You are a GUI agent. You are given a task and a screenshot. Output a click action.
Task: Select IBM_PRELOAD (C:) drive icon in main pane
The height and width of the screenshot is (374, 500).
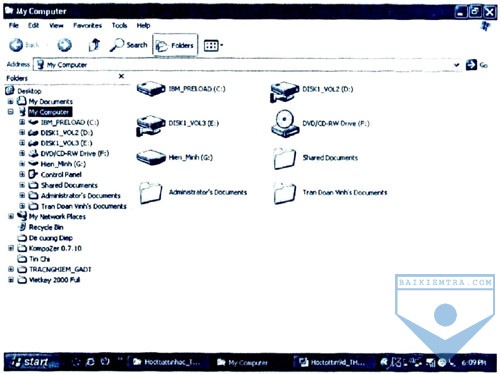[x=151, y=89]
